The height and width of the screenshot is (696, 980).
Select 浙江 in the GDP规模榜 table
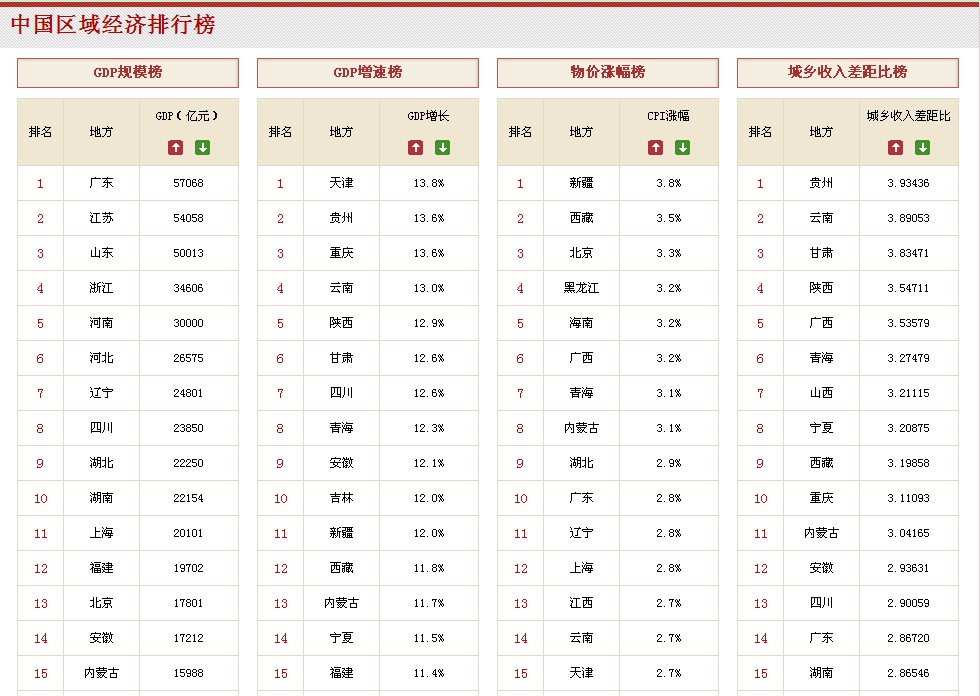101,288
